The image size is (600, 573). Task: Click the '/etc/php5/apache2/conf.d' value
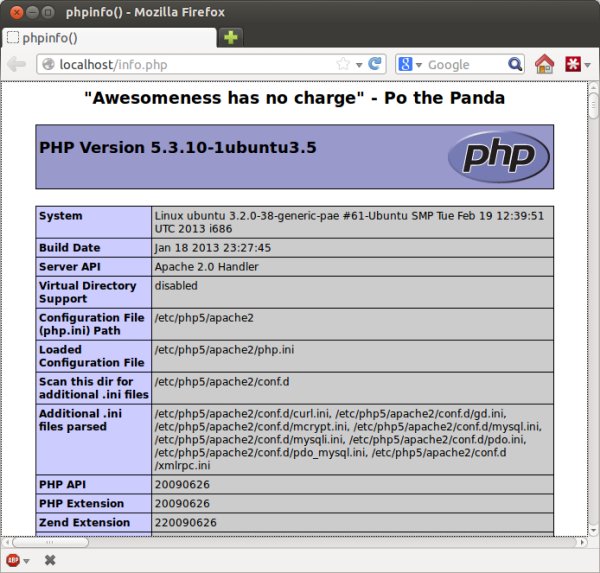222,382
